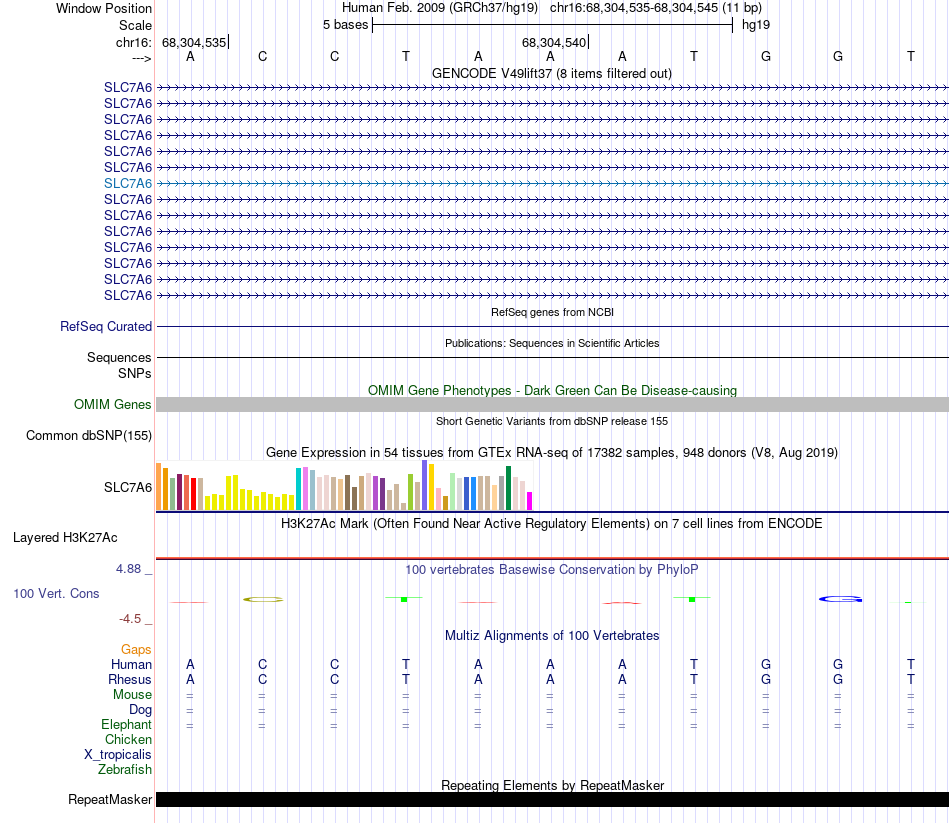Click the GTEx Gene Expression track title
Image resolution: width=950 pixels, height=823 pixels.
(x=552, y=453)
